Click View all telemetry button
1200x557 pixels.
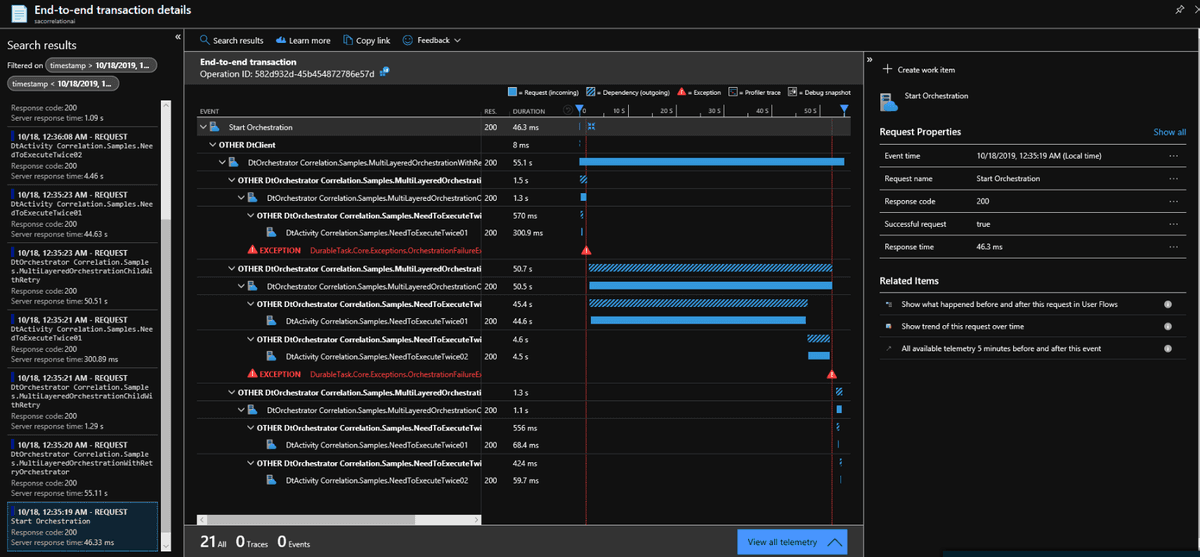(x=792, y=542)
